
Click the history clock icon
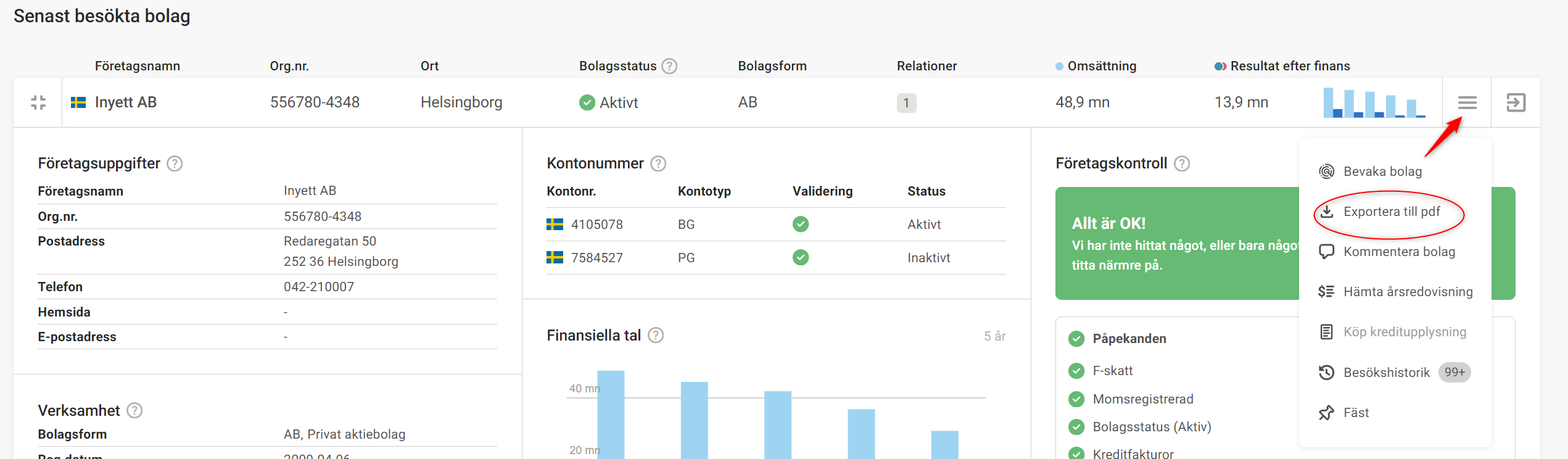tap(1326, 372)
